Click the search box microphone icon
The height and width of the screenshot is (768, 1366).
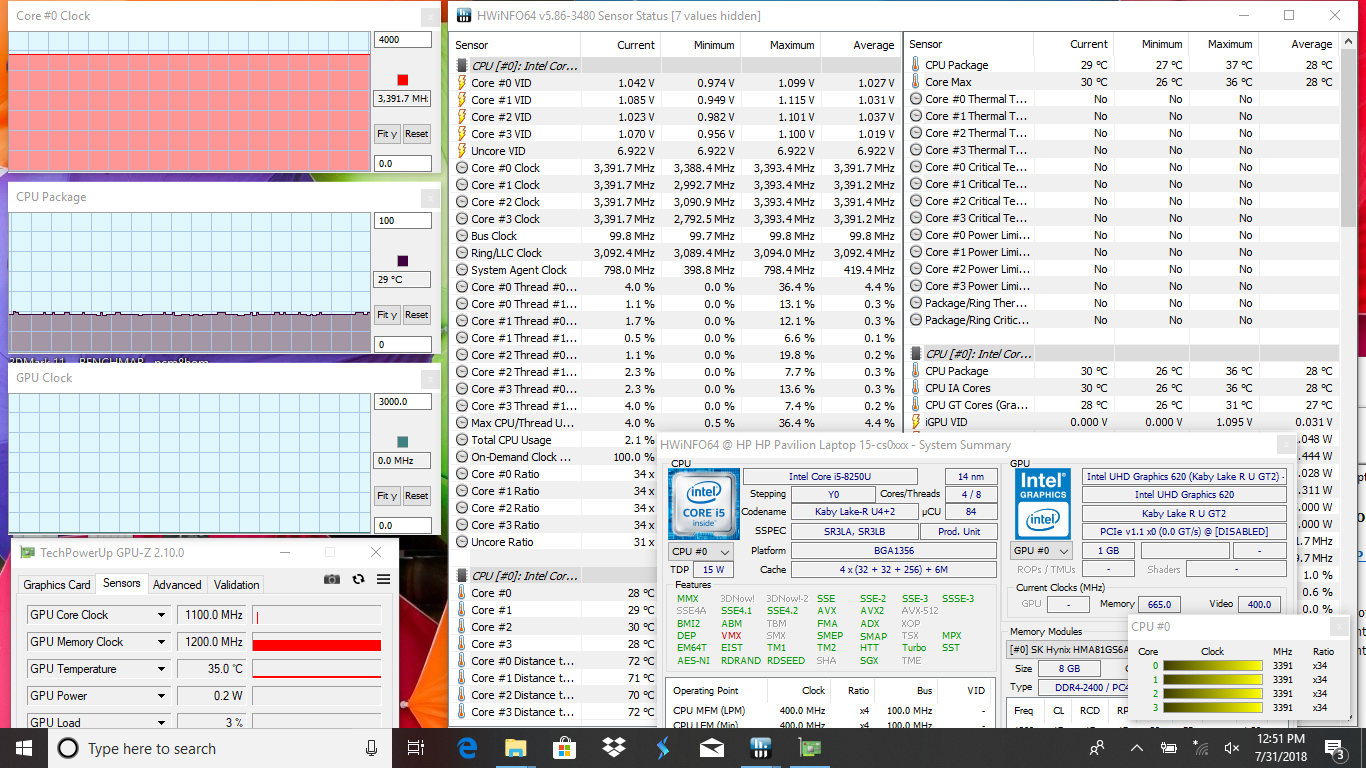pos(372,748)
